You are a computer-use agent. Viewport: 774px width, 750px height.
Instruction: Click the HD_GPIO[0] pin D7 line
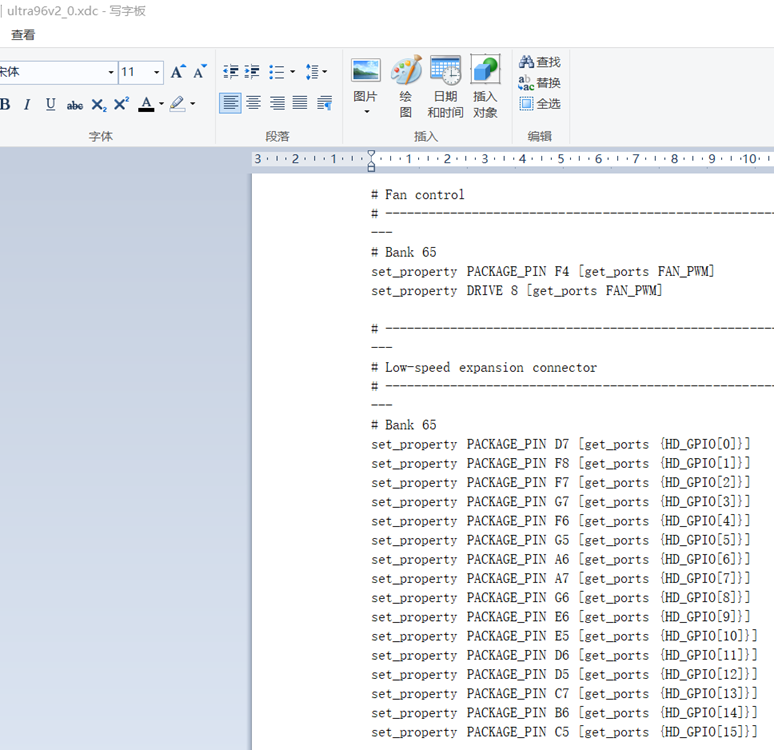[561, 444]
